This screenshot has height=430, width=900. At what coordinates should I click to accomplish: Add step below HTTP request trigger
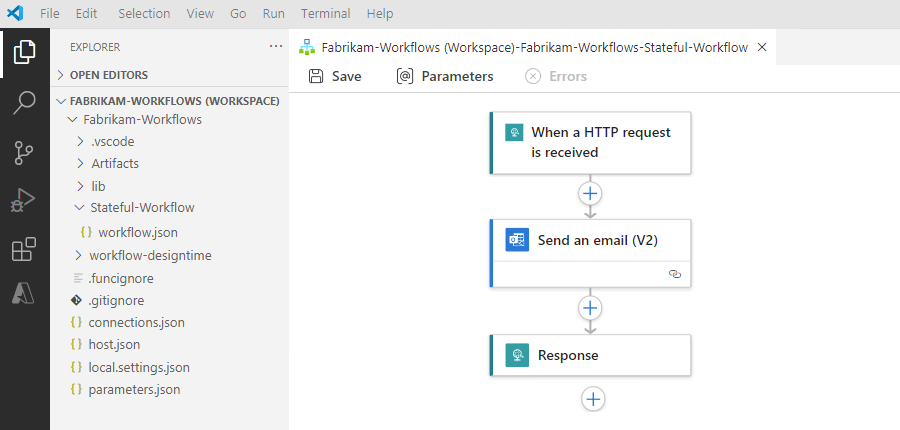coord(590,193)
